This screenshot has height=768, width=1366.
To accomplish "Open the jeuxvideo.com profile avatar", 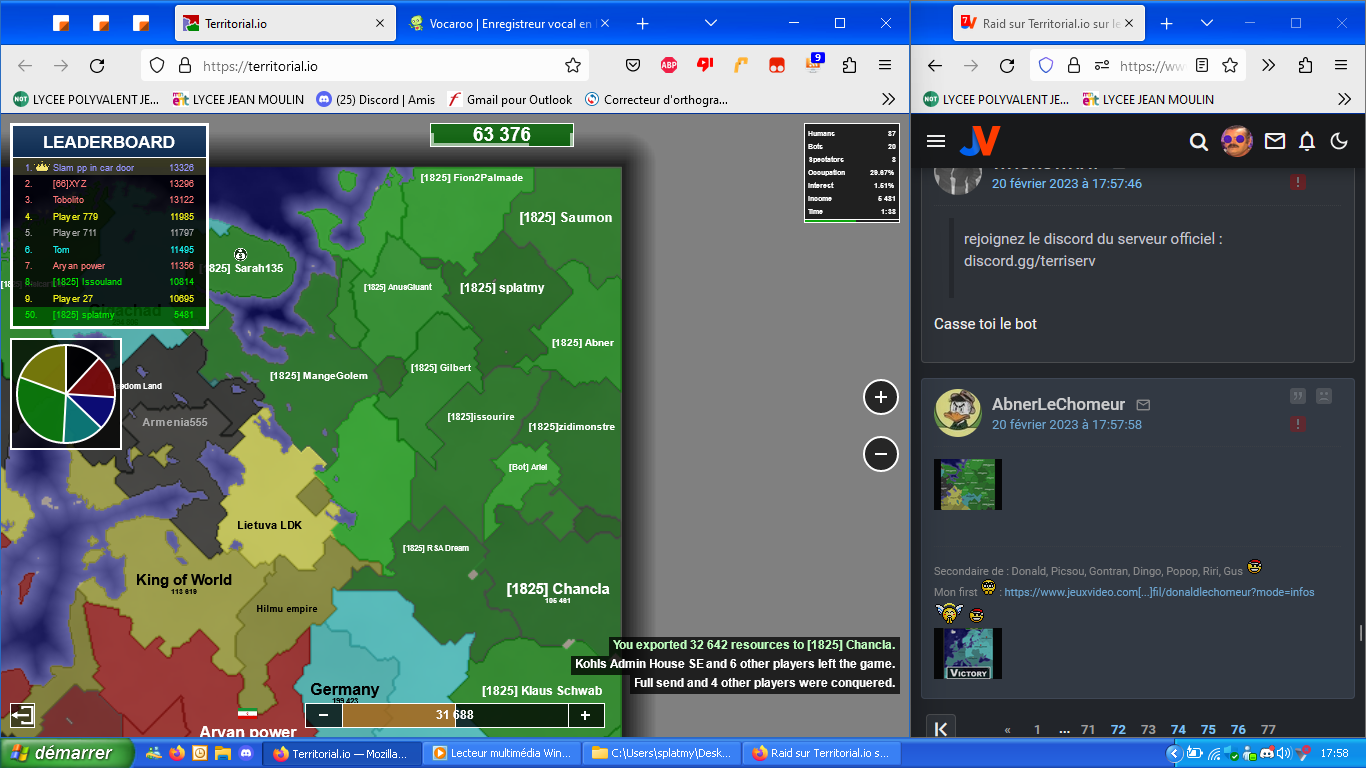I will (x=1237, y=141).
